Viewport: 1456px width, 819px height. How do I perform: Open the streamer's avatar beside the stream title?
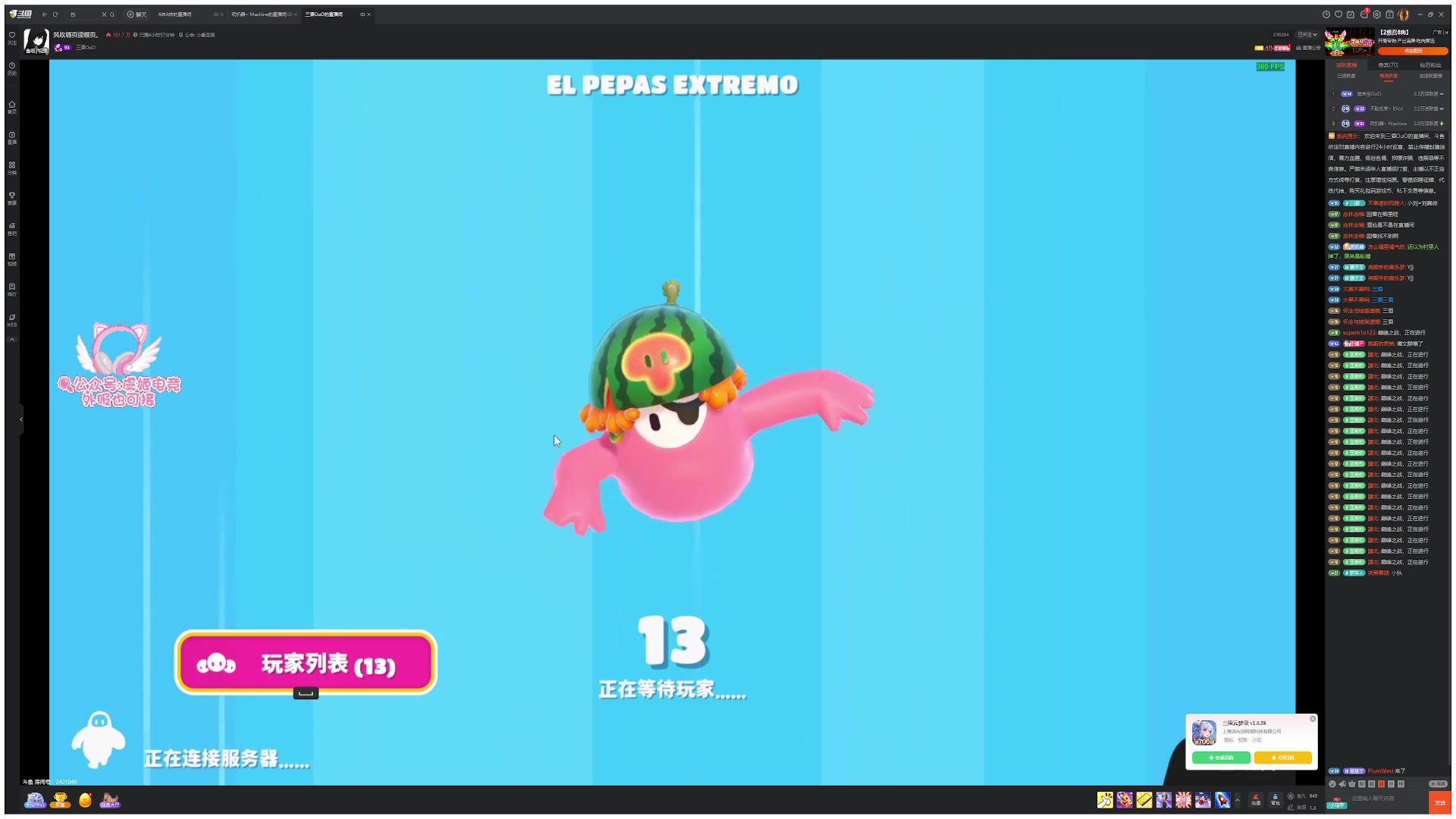pyautogui.click(x=36, y=41)
